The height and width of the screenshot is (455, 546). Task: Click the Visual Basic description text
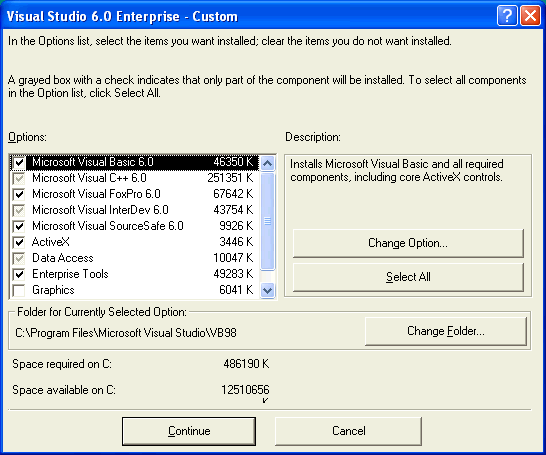click(397, 171)
